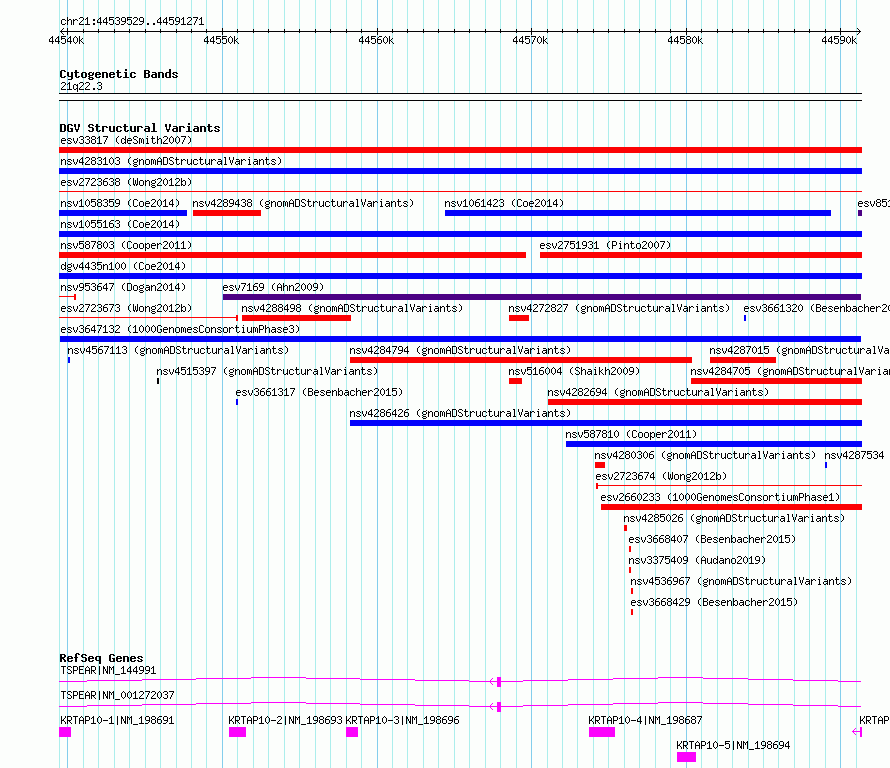
Task: Open nsv4287015 gnomAD variant label
Action: (x=799, y=350)
